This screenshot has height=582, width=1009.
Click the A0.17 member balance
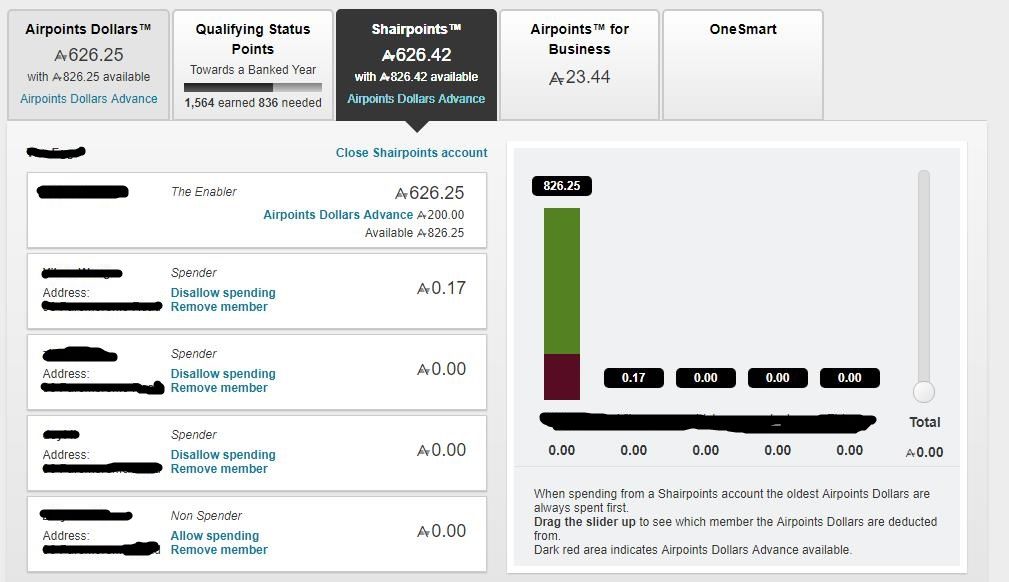pos(441,288)
